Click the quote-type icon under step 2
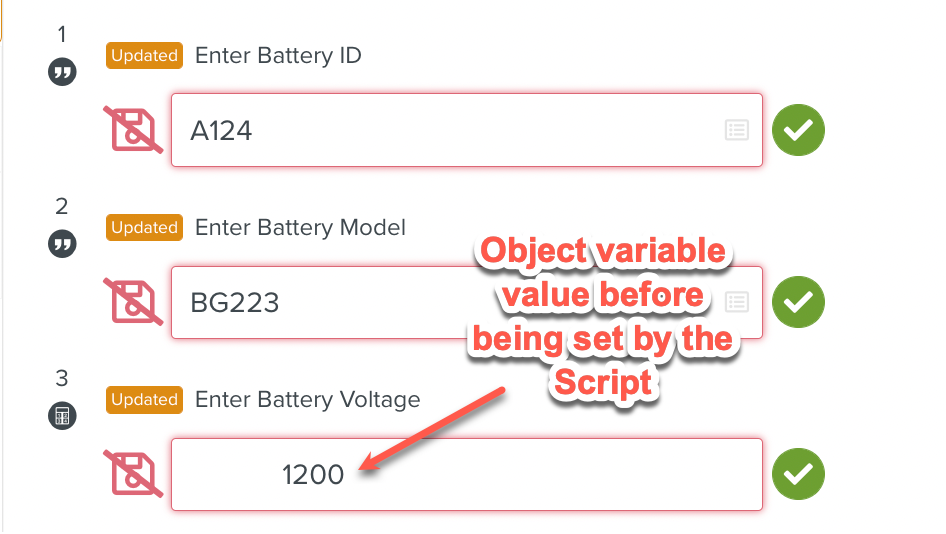The height and width of the screenshot is (534, 946). pos(62,244)
